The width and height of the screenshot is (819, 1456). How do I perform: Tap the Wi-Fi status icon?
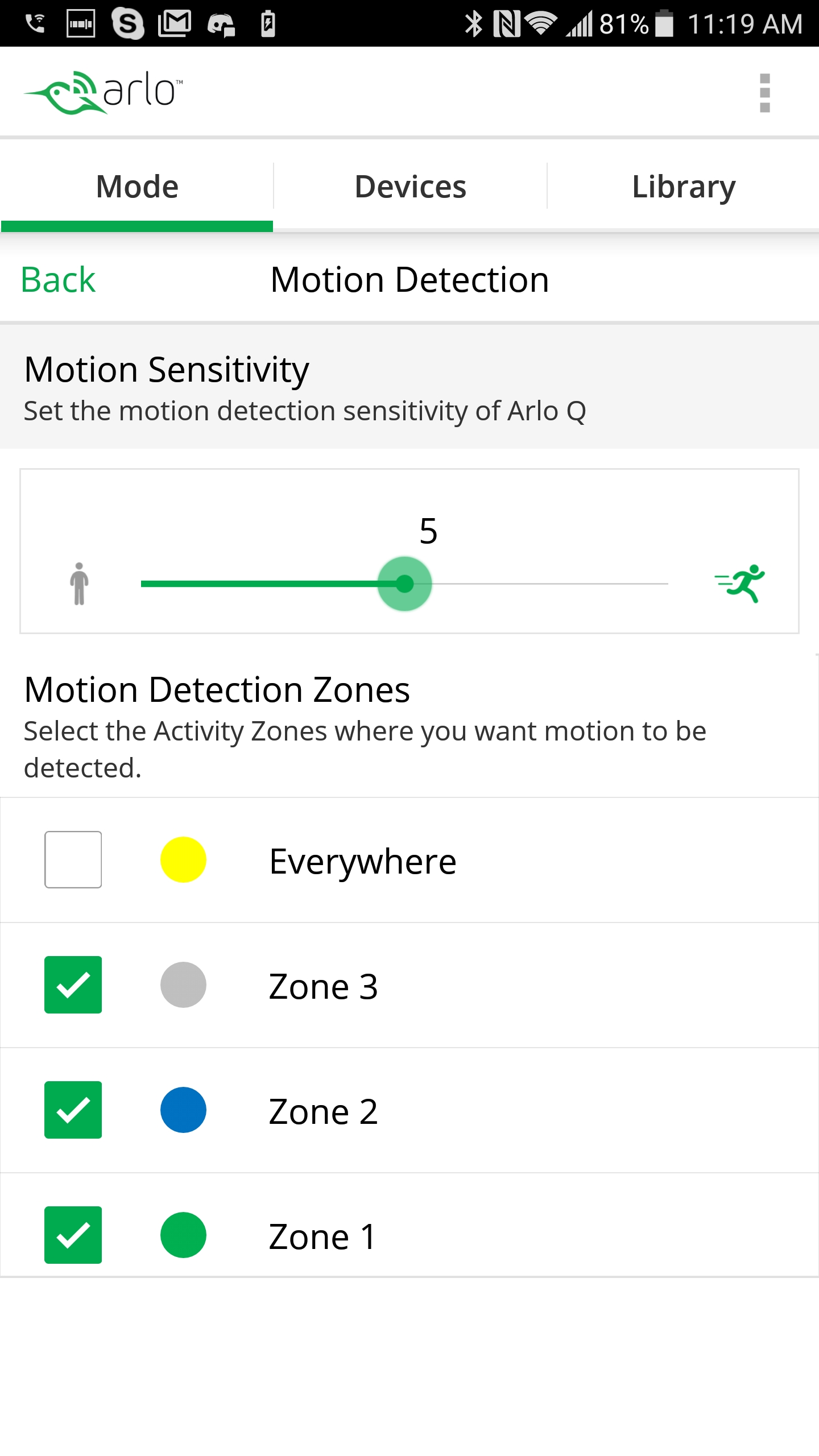540,24
